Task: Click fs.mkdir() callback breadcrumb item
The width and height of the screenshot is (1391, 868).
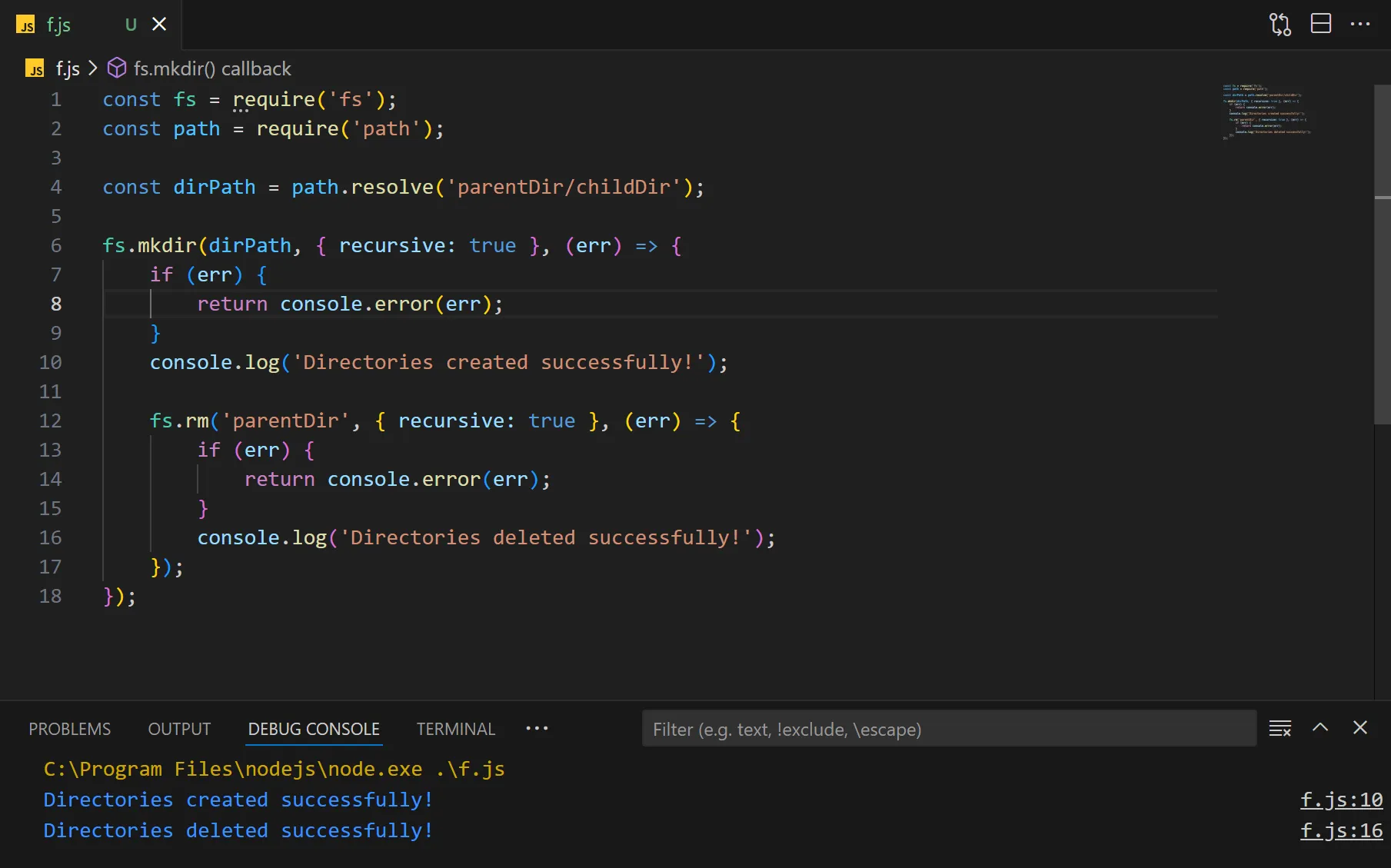Action: 212,69
